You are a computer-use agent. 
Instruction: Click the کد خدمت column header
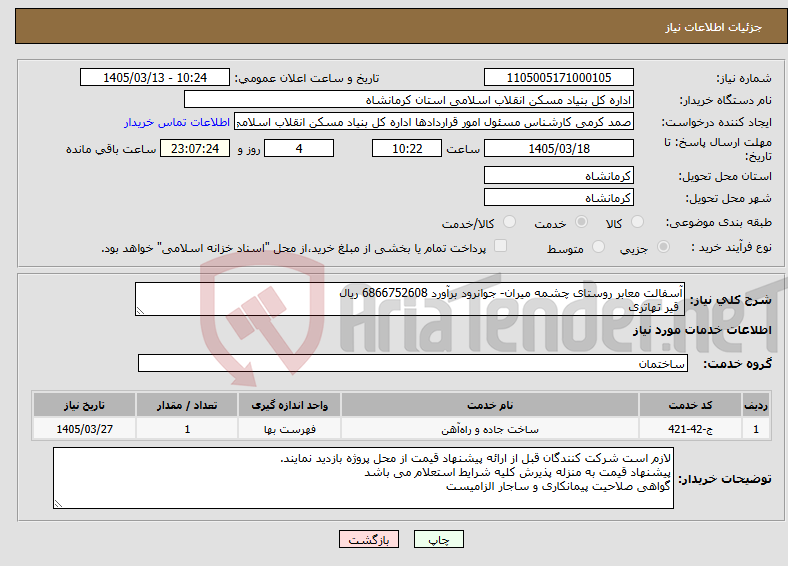[x=691, y=405]
